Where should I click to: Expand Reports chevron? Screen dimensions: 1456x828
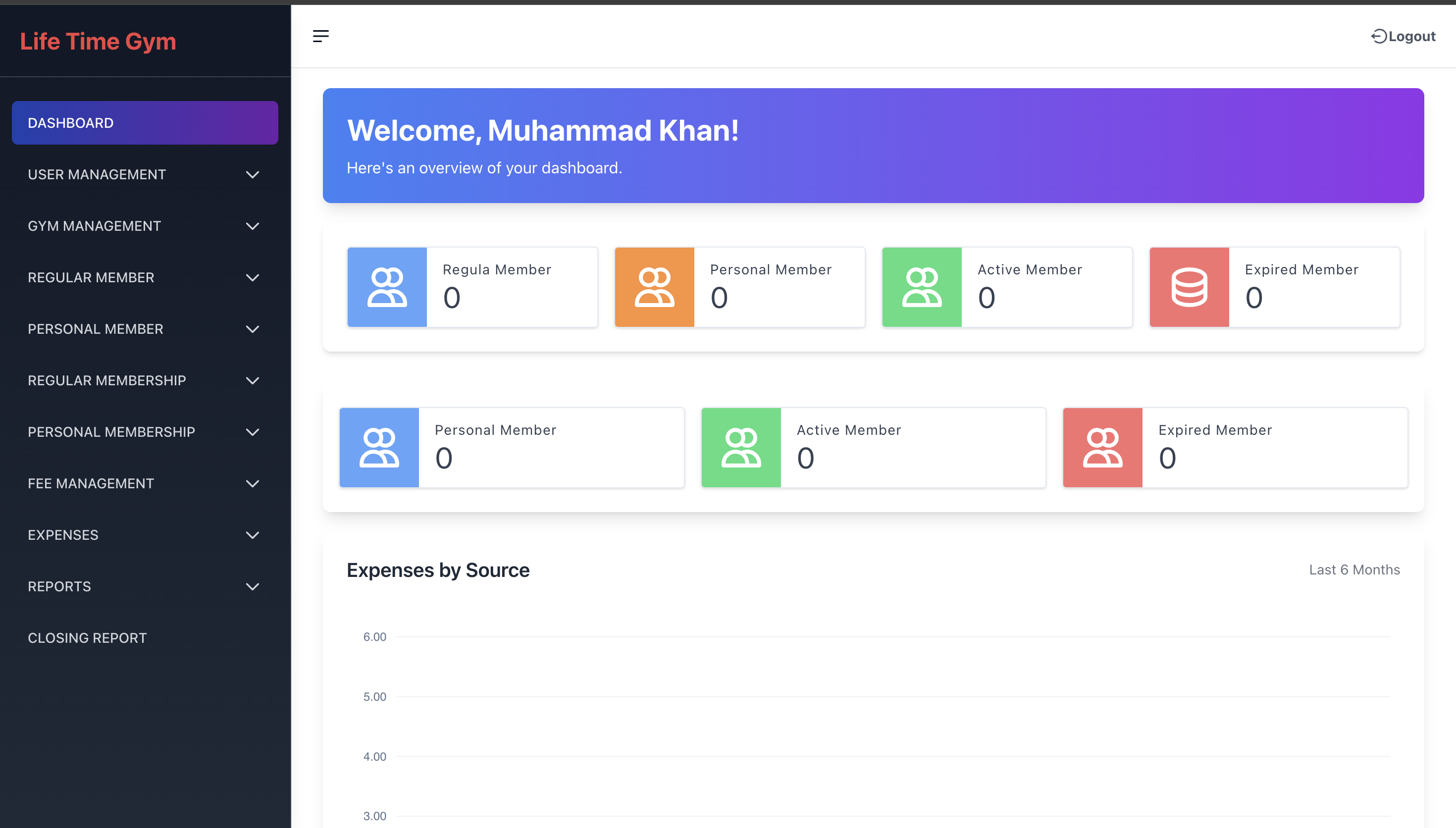pyautogui.click(x=253, y=587)
